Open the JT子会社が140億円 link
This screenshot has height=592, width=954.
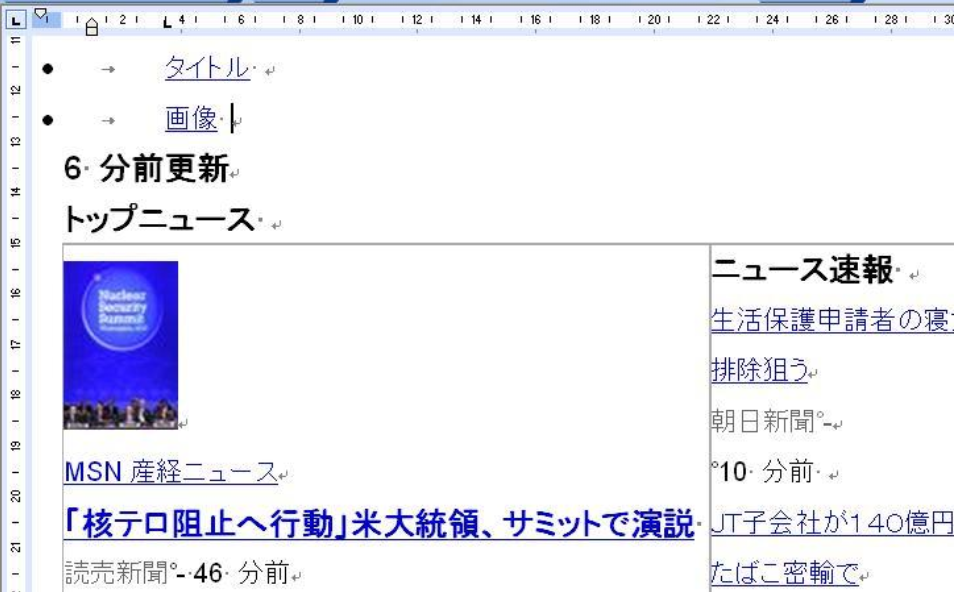pos(832,523)
